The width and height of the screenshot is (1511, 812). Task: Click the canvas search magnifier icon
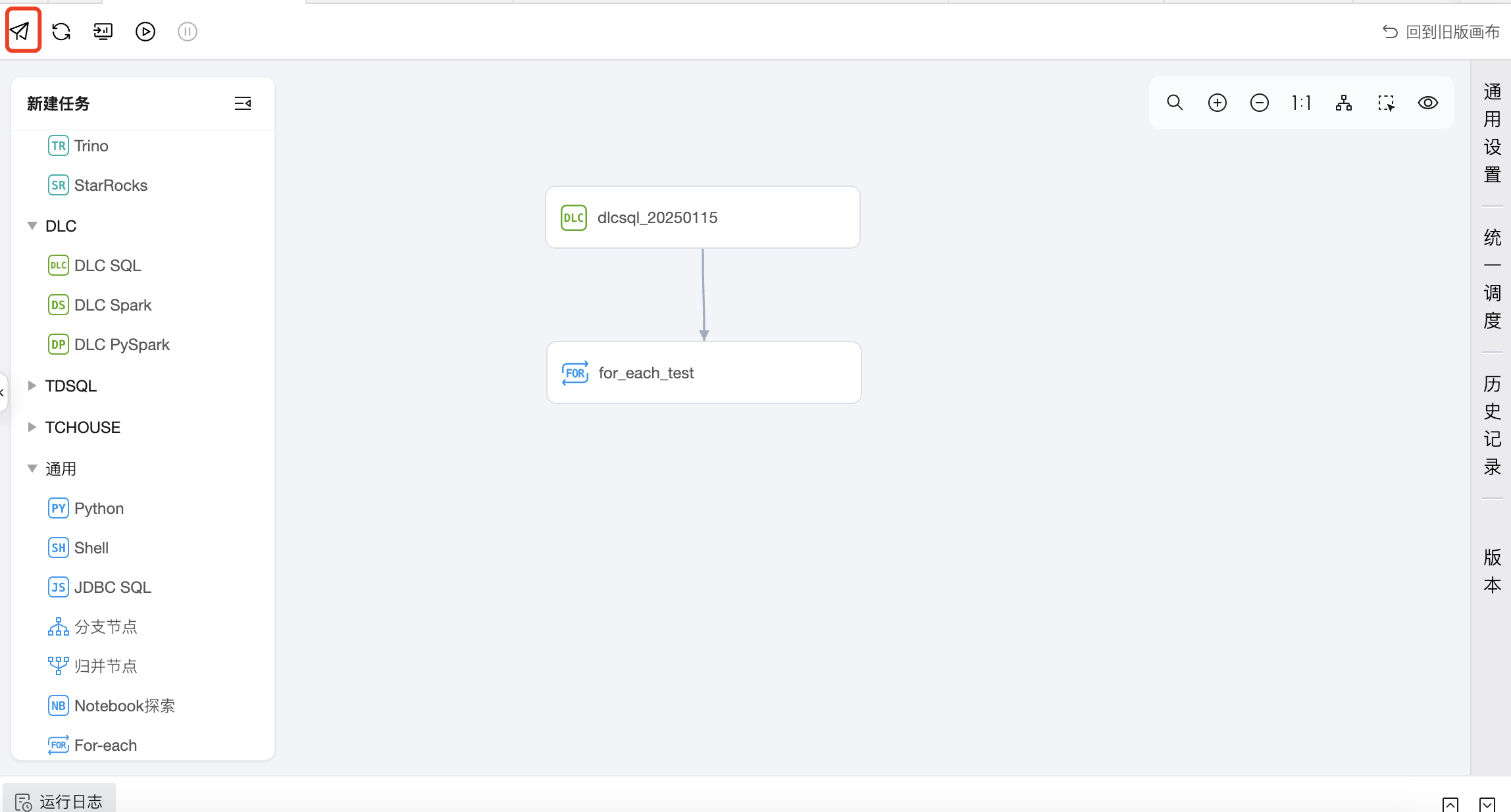point(1175,103)
